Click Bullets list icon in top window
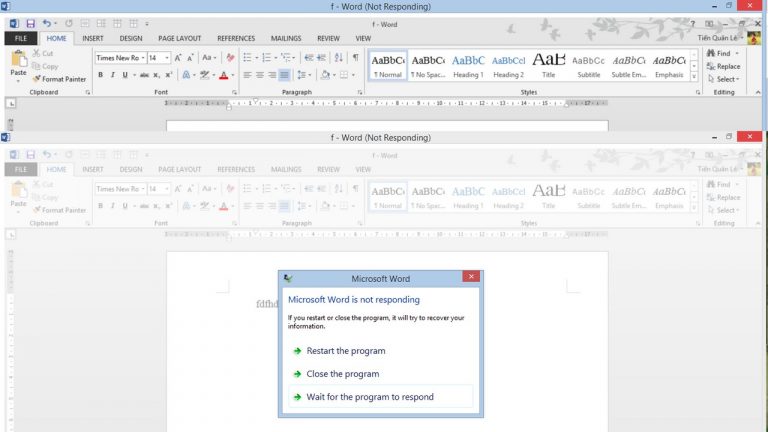 coord(247,58)
